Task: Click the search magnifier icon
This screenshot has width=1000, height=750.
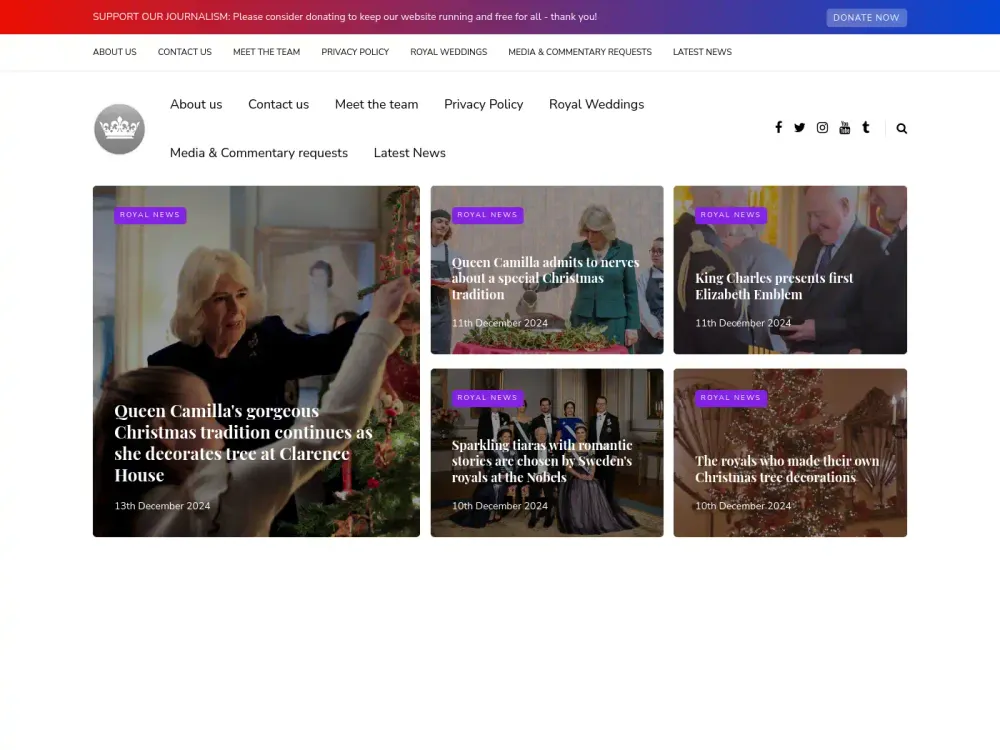Action: [901, 128]
